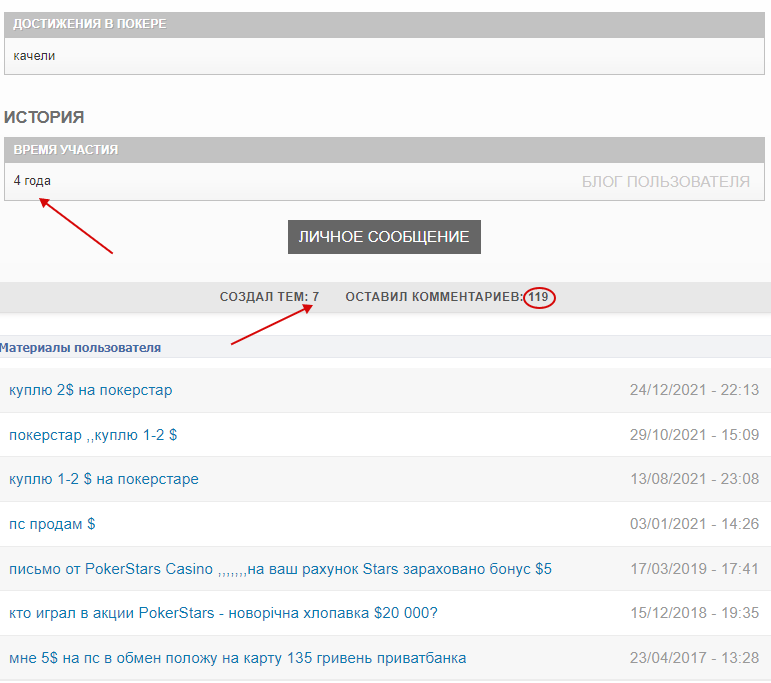The image size is (771, 683).
Task: Open the 'письмо от PokerStars Casino' topic
Action: click(x=280, y=569)
